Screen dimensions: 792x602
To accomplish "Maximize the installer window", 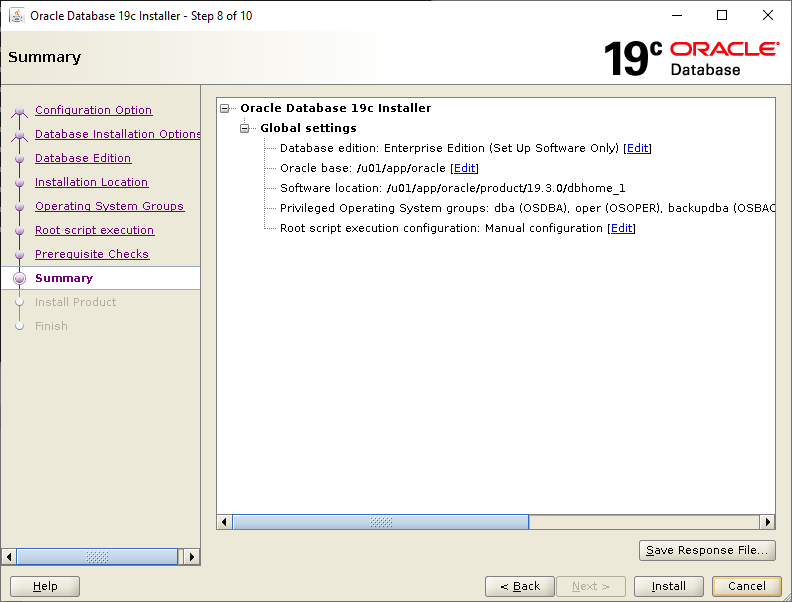I will click(x=722, y=16).
